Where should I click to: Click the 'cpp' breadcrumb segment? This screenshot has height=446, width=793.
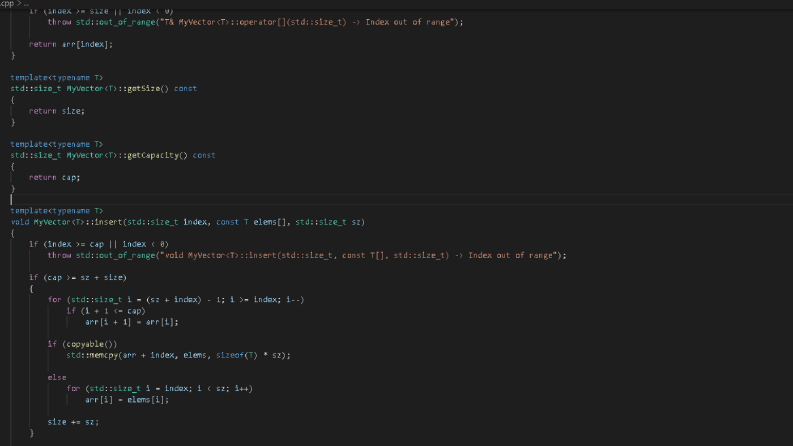click(7, 3)
